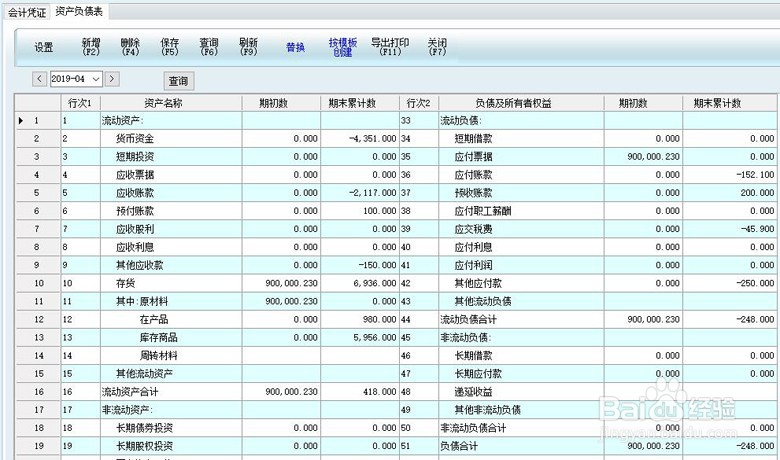Go to previous month with left arrow

click(39, 79)
